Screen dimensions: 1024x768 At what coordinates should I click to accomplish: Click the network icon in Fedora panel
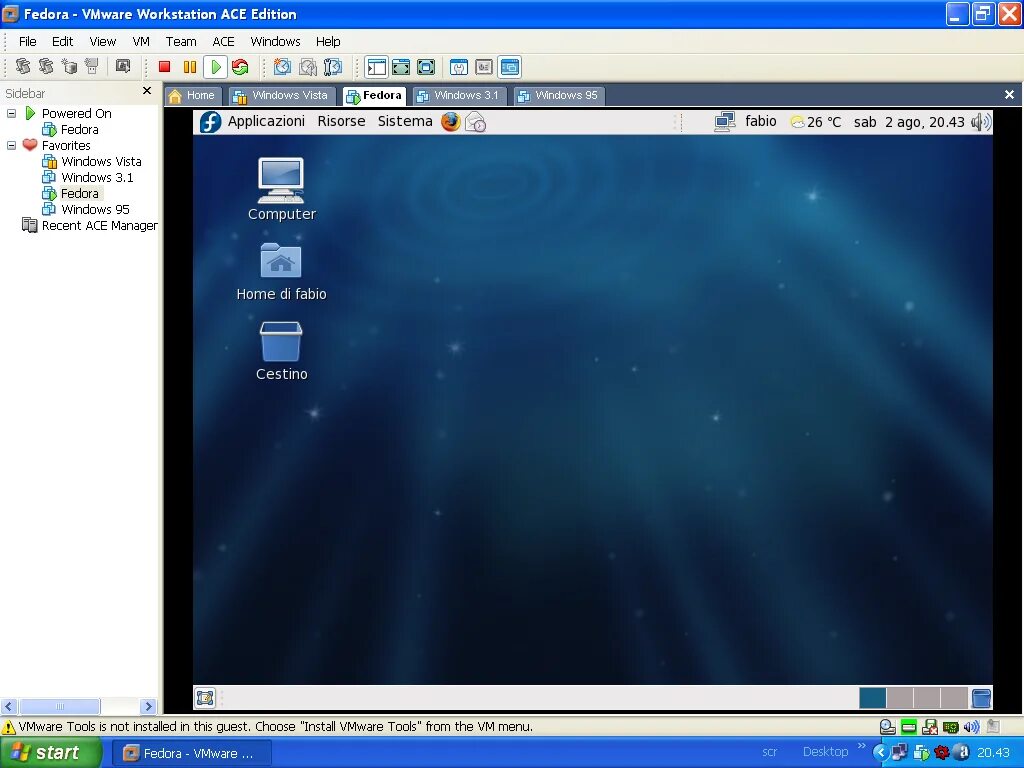pyautogui.click(x=724, y=122)
